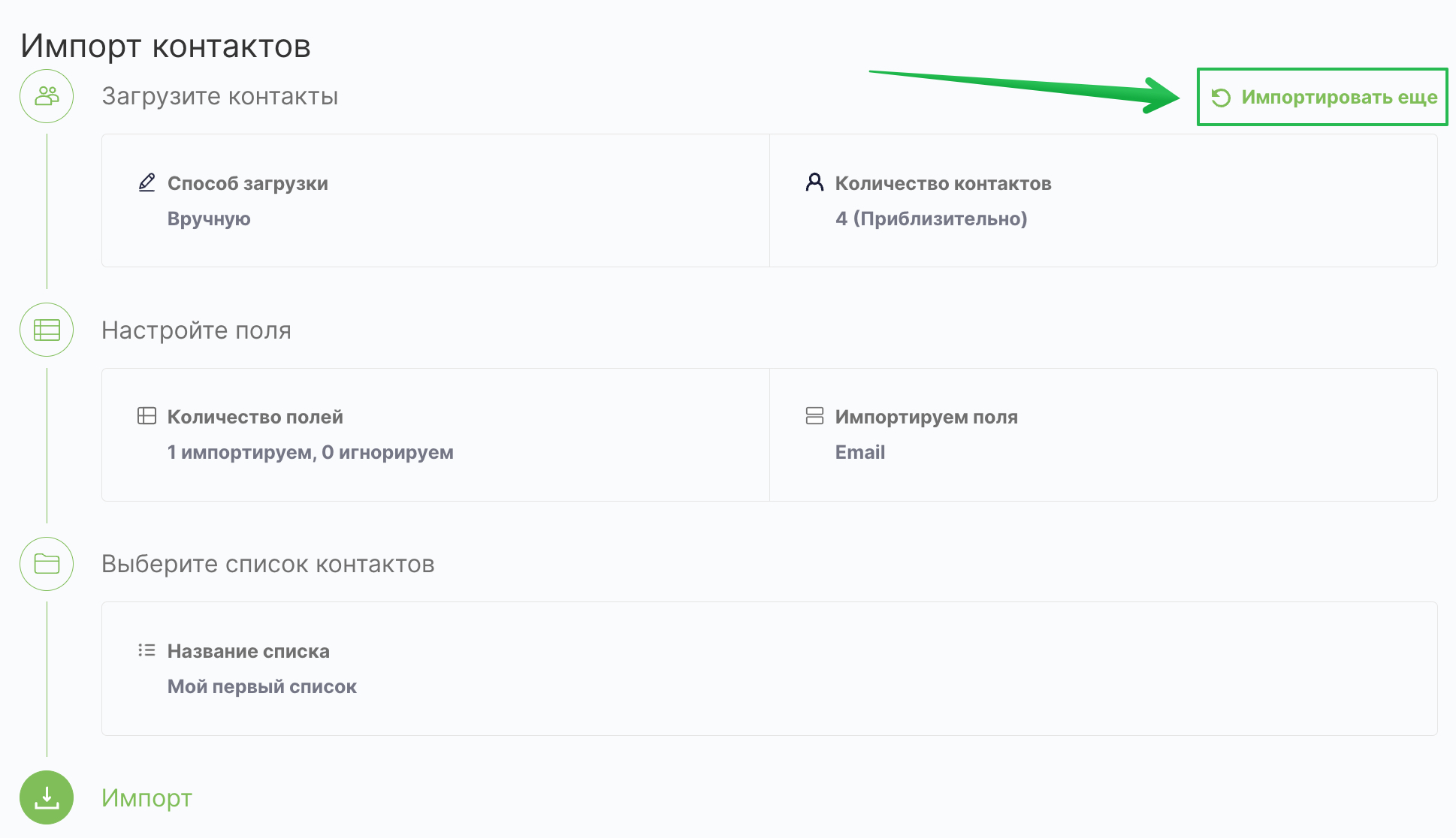Viewport: 1456px width, 838px height.
Task: Open the Загрузите контакты step heading
Action: click(219, 96)
